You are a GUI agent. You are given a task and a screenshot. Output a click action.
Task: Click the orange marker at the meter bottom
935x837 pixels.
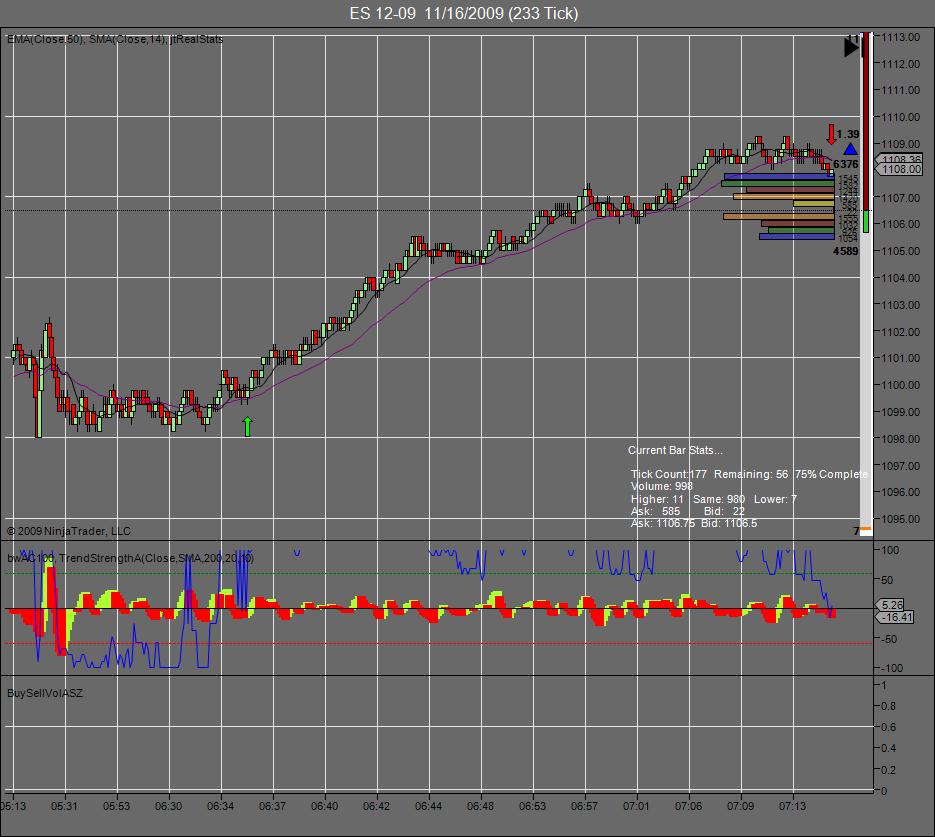pyautogui.click(x=866, y=529)
